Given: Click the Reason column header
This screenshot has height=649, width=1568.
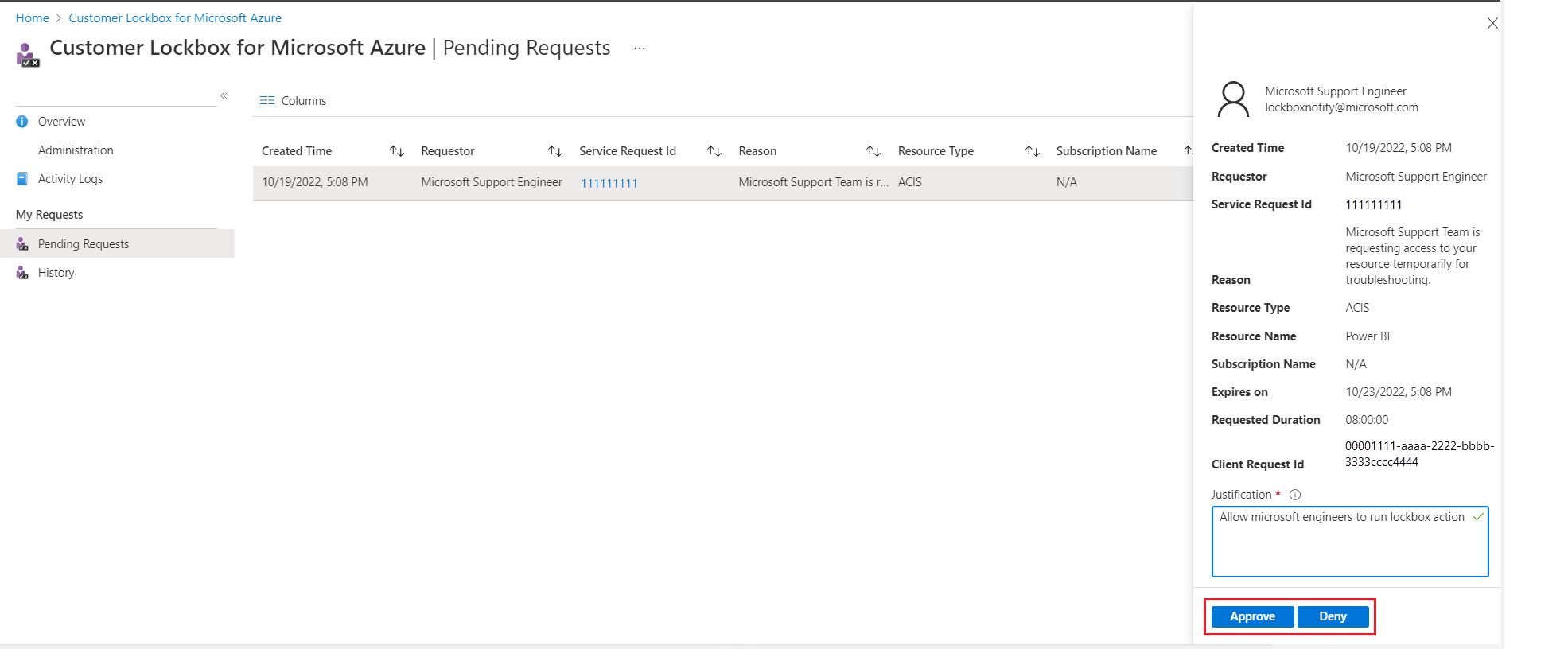Looking at the screenshot, I should [x=757, y=151].
